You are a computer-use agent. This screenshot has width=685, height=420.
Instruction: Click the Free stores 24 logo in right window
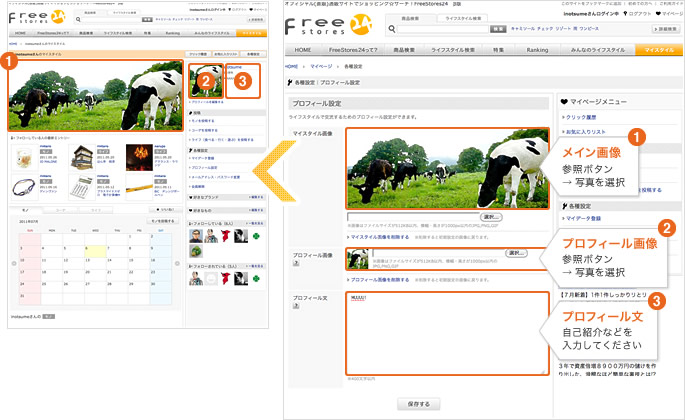point(328,25)
